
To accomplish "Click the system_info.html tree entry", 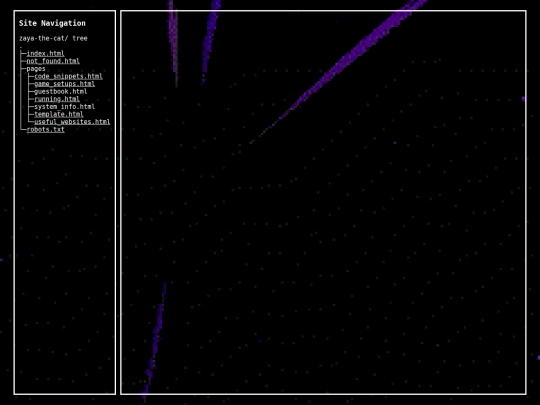I will click(x=64, y=106).
